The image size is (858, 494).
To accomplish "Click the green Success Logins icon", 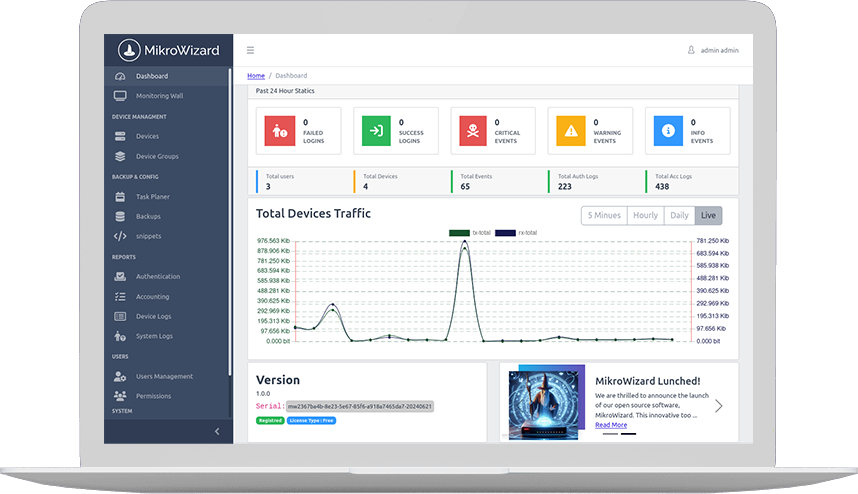I will pos(376,131).
